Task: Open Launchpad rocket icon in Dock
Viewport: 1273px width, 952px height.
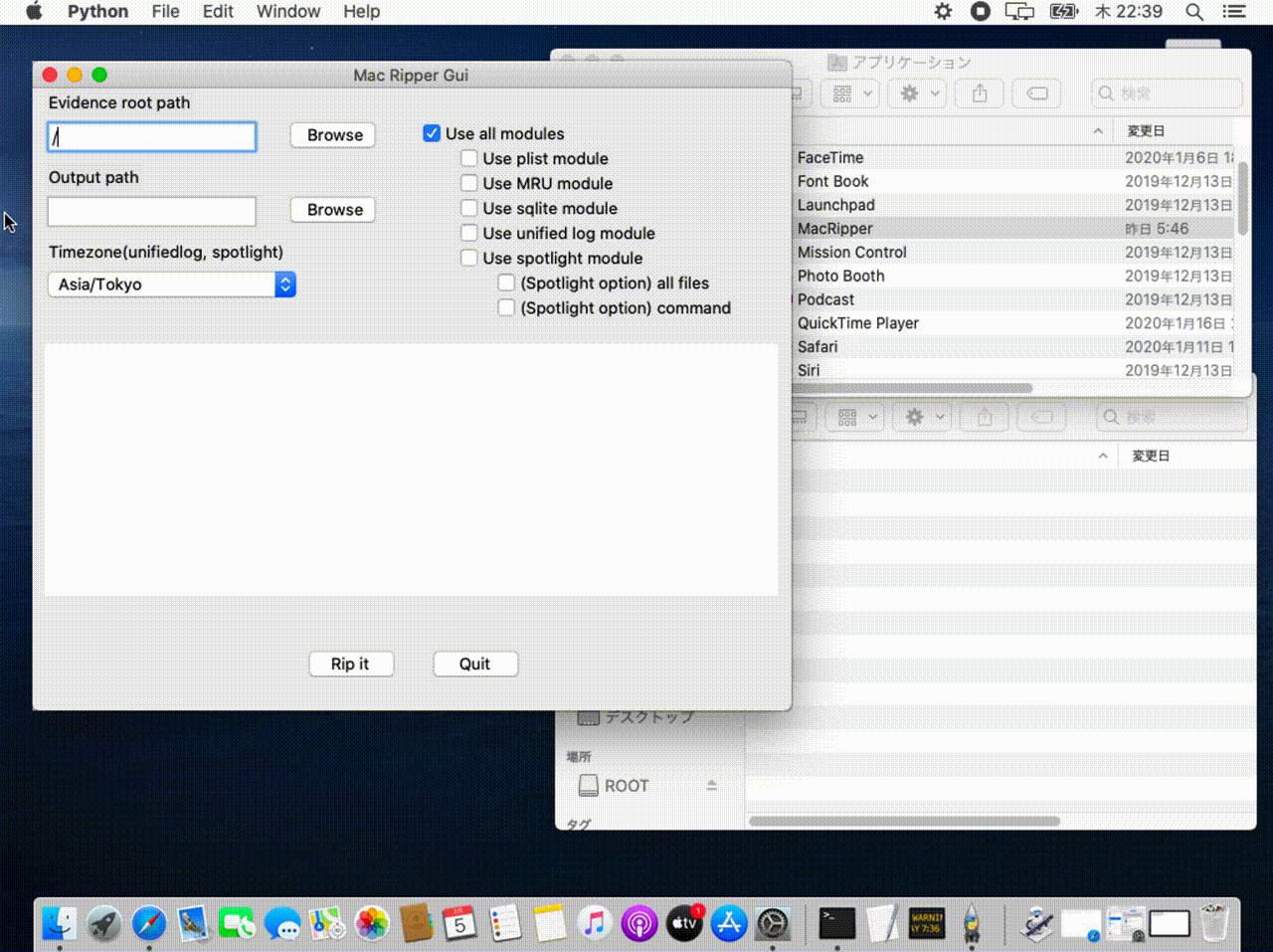Action: 104,923
